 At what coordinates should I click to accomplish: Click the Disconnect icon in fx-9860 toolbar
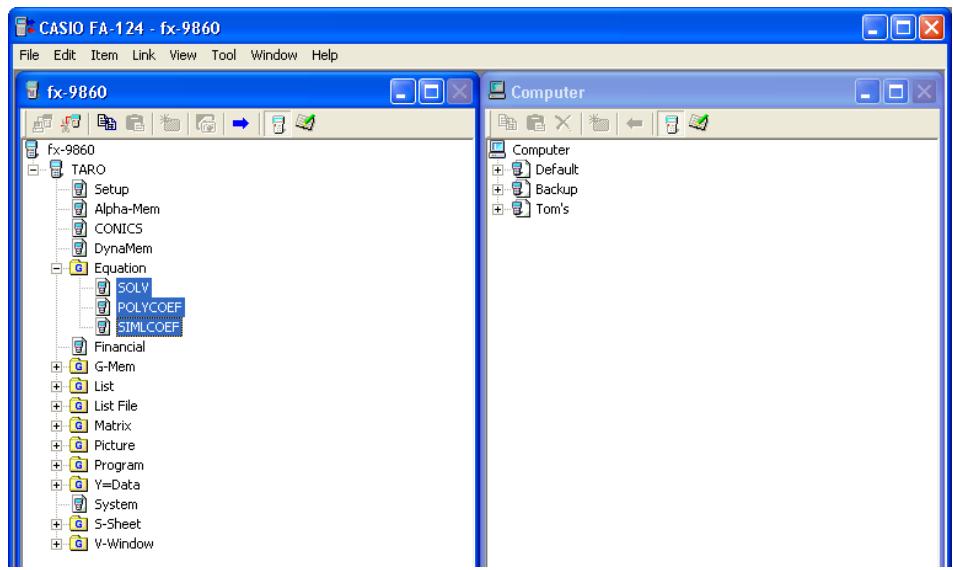(x=71, y=123)
